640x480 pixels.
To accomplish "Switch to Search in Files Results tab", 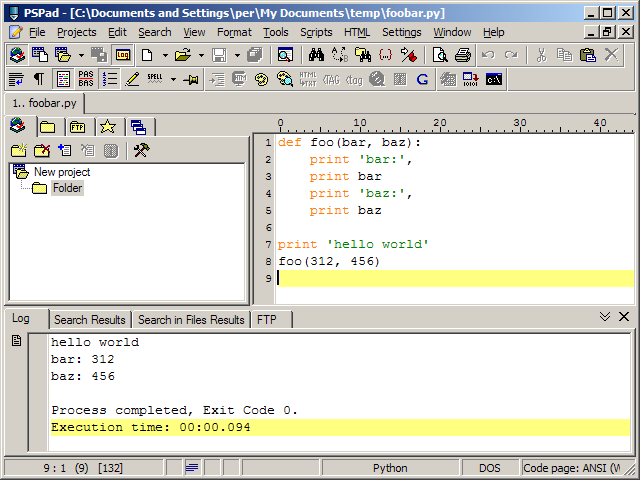I will click(191, 320).
